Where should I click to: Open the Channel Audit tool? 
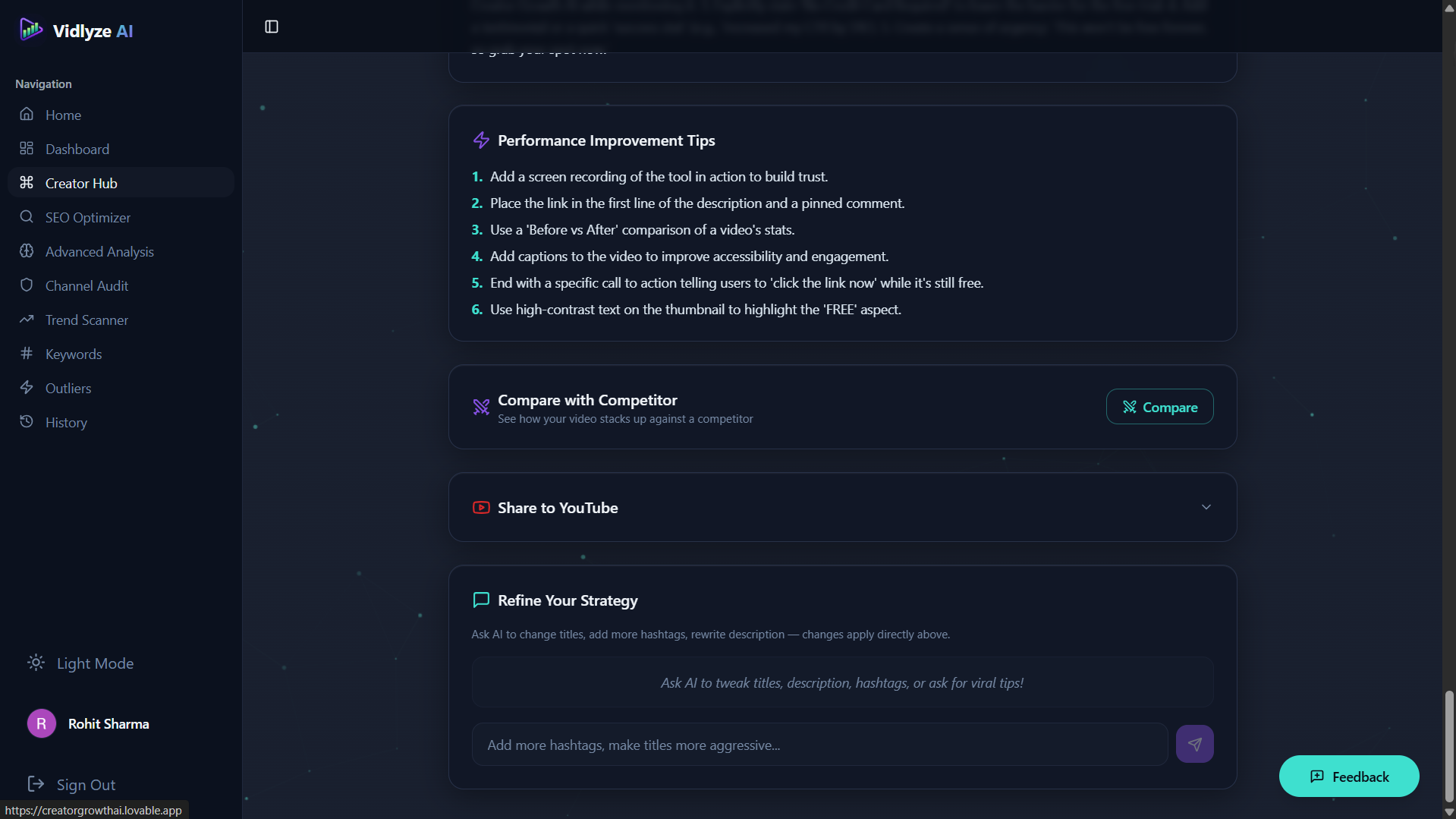point(86,285)
